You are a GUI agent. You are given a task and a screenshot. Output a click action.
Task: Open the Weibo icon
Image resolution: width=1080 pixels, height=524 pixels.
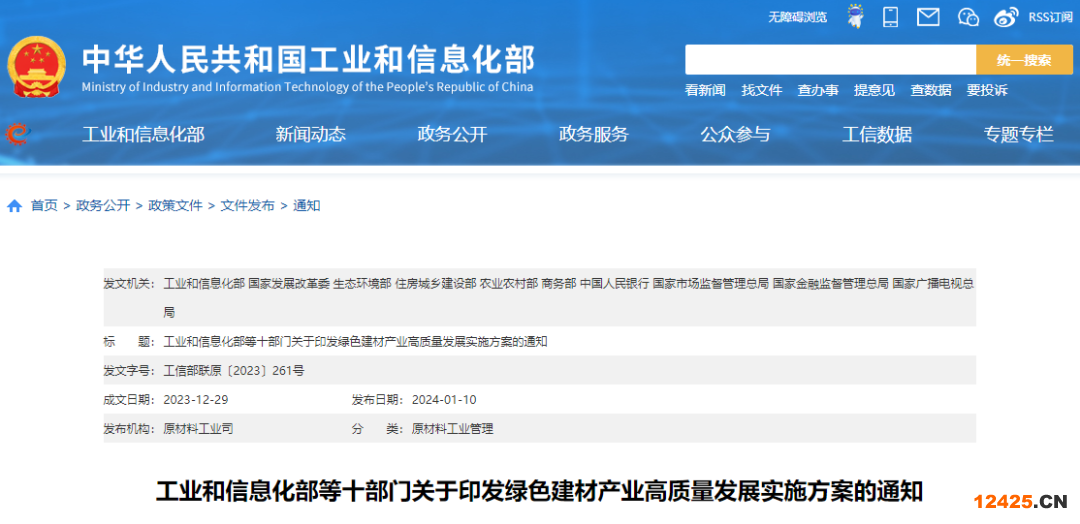coord(1005,17)
